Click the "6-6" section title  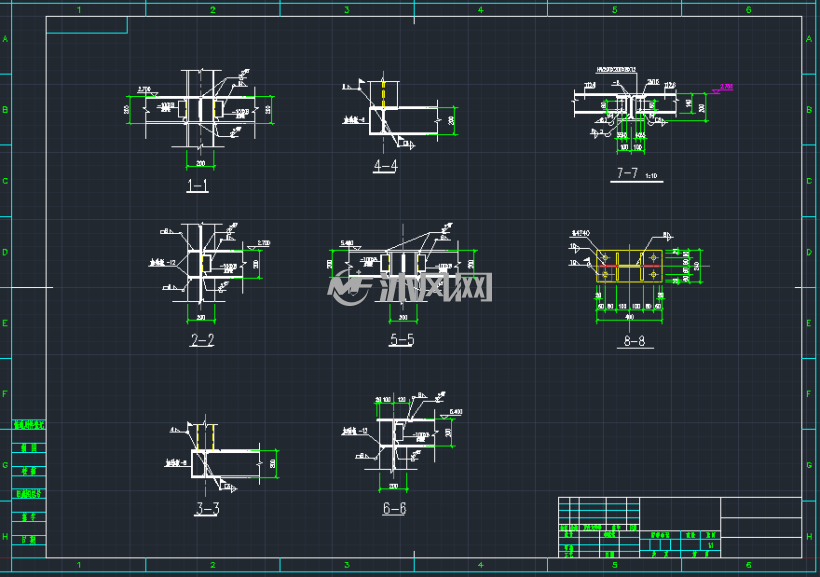click(394, 508)
